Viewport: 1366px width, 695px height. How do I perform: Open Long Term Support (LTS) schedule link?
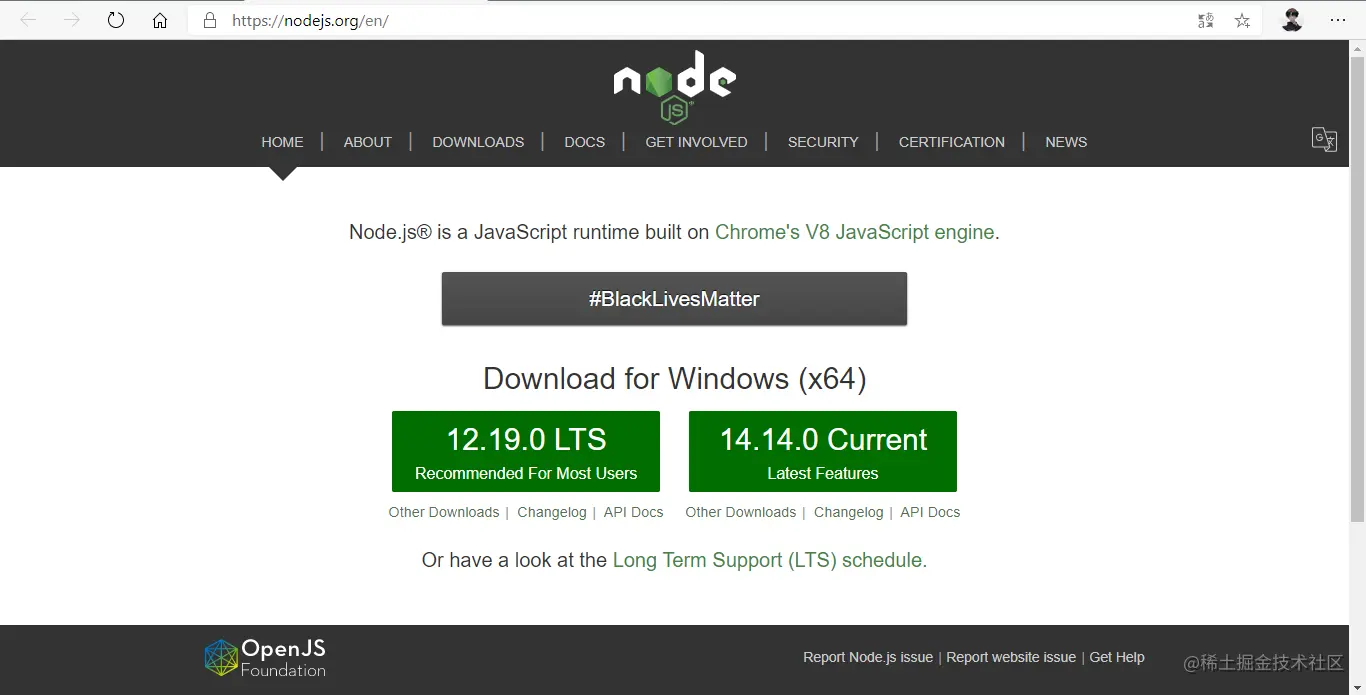pos(769,560)
